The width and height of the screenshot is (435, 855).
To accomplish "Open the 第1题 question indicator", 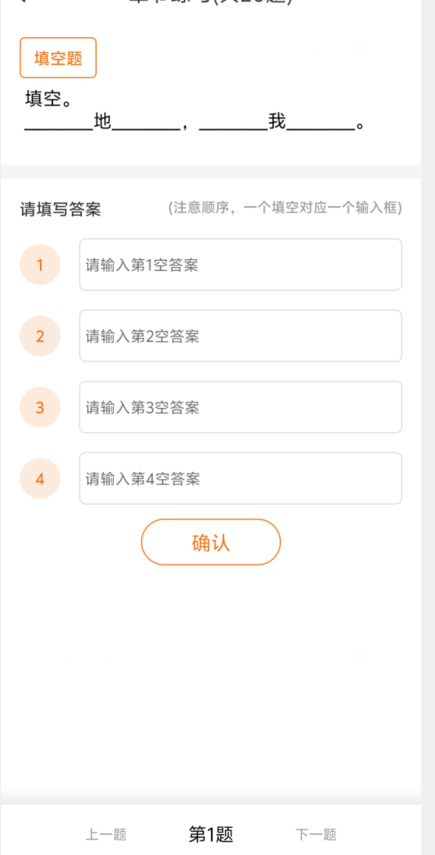I will [x=211, y=834].
